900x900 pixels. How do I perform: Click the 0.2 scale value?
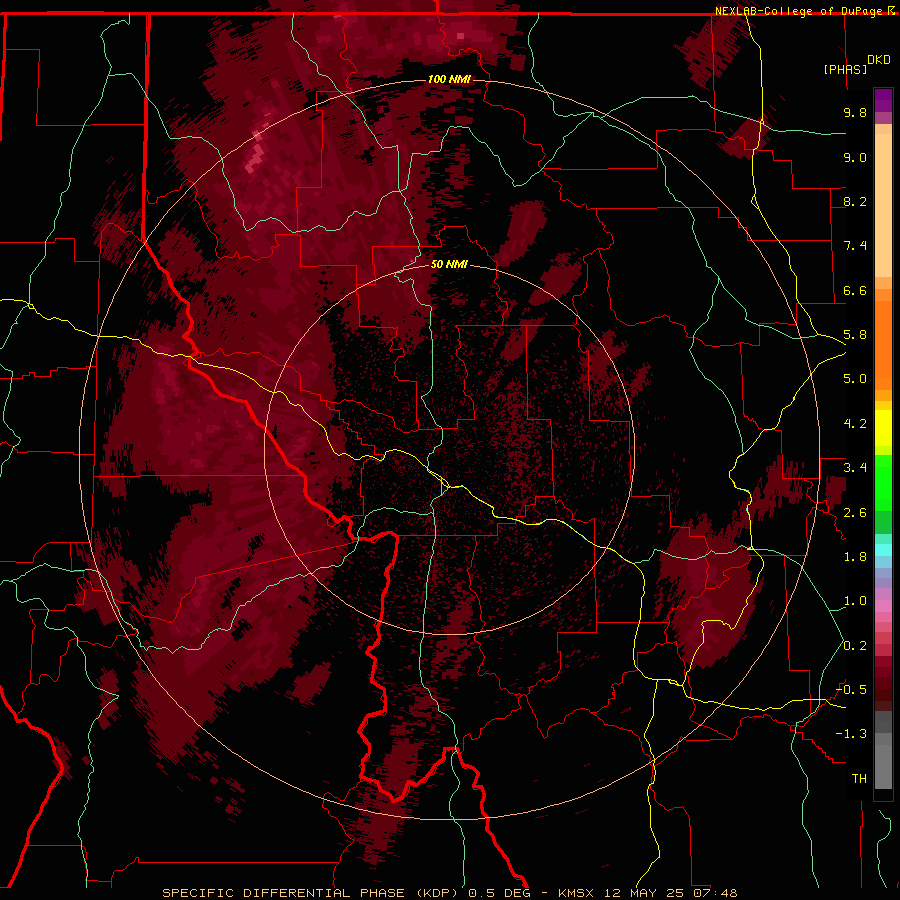pyautogui.click(x=855, y=646)
